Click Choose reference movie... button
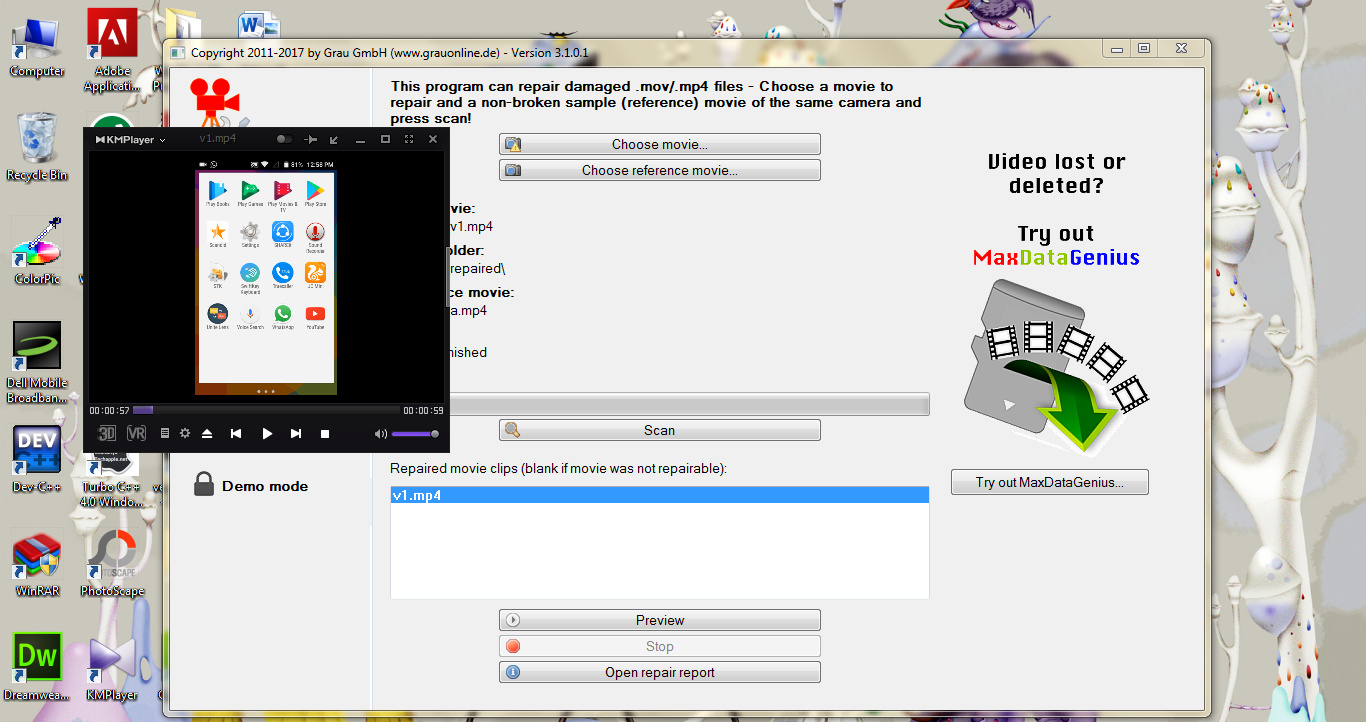 point(660,170)
